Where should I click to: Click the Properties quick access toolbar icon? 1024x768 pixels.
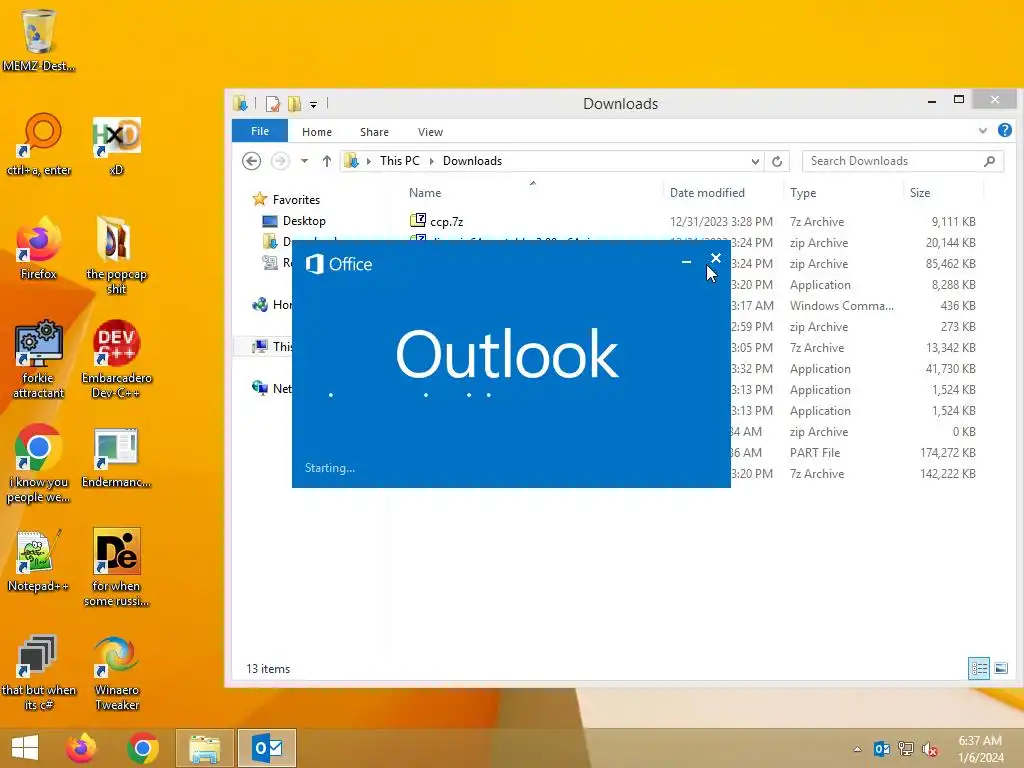coord(272,103)
